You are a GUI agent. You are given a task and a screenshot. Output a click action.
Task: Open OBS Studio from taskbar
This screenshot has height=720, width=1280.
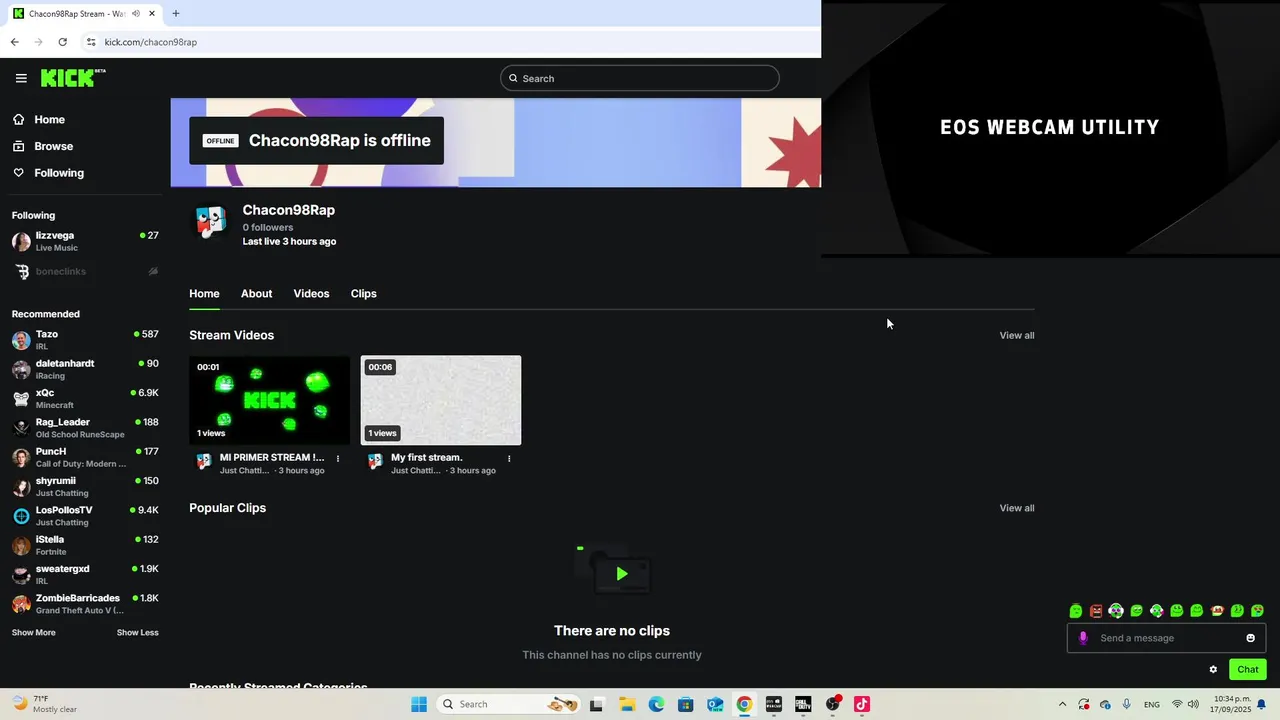833,705
